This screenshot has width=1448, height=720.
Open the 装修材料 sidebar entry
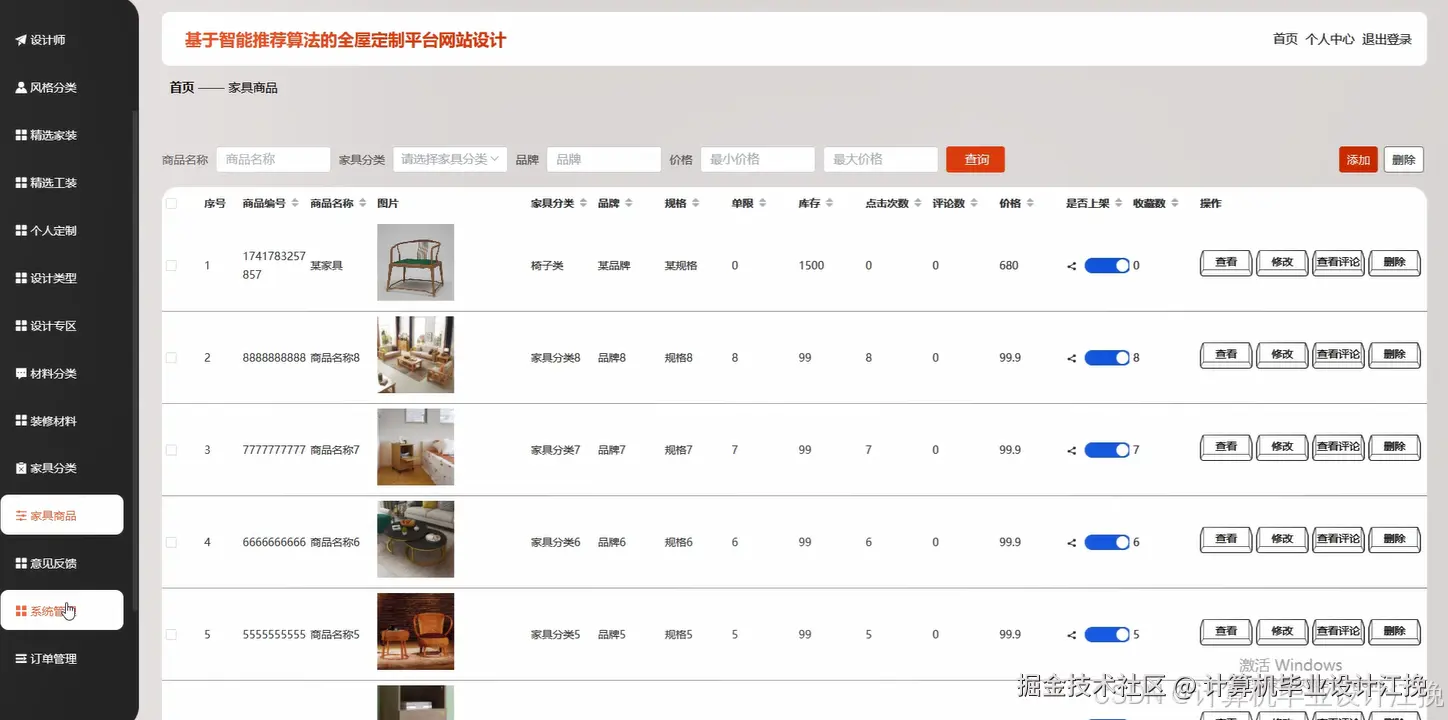pos(50,420)
